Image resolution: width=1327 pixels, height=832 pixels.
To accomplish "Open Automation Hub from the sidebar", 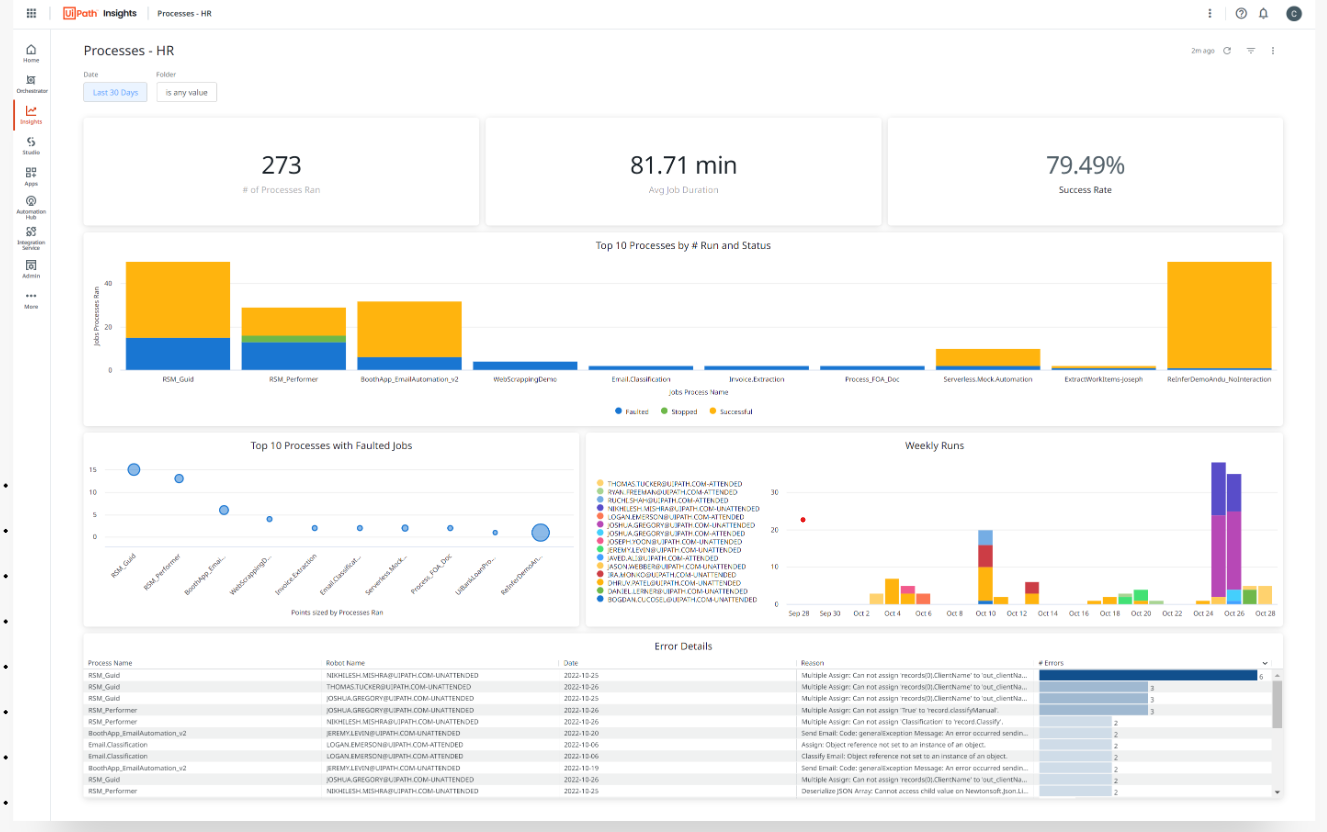I will 31,208.
